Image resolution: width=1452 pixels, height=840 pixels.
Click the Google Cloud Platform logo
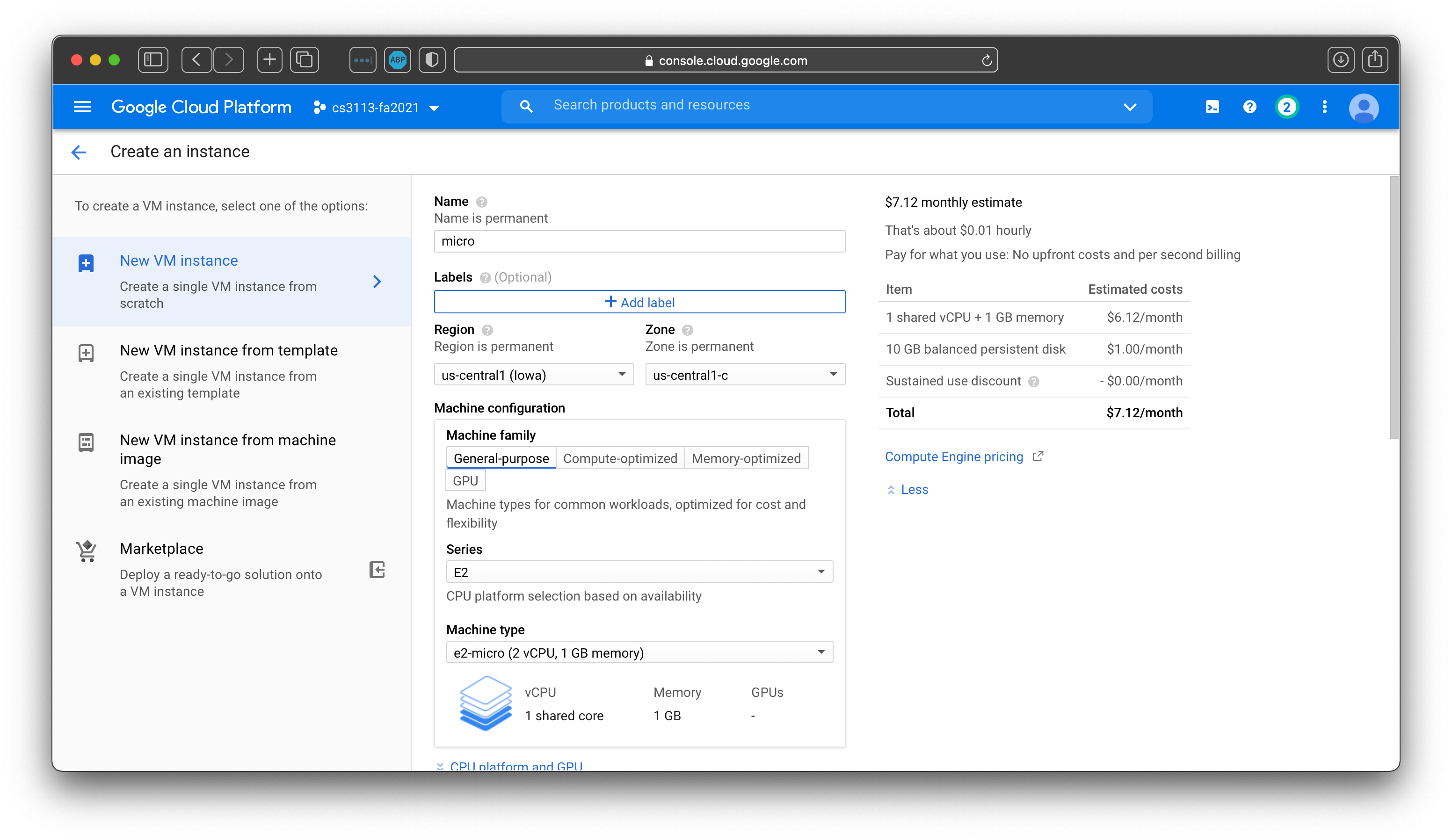201,107
